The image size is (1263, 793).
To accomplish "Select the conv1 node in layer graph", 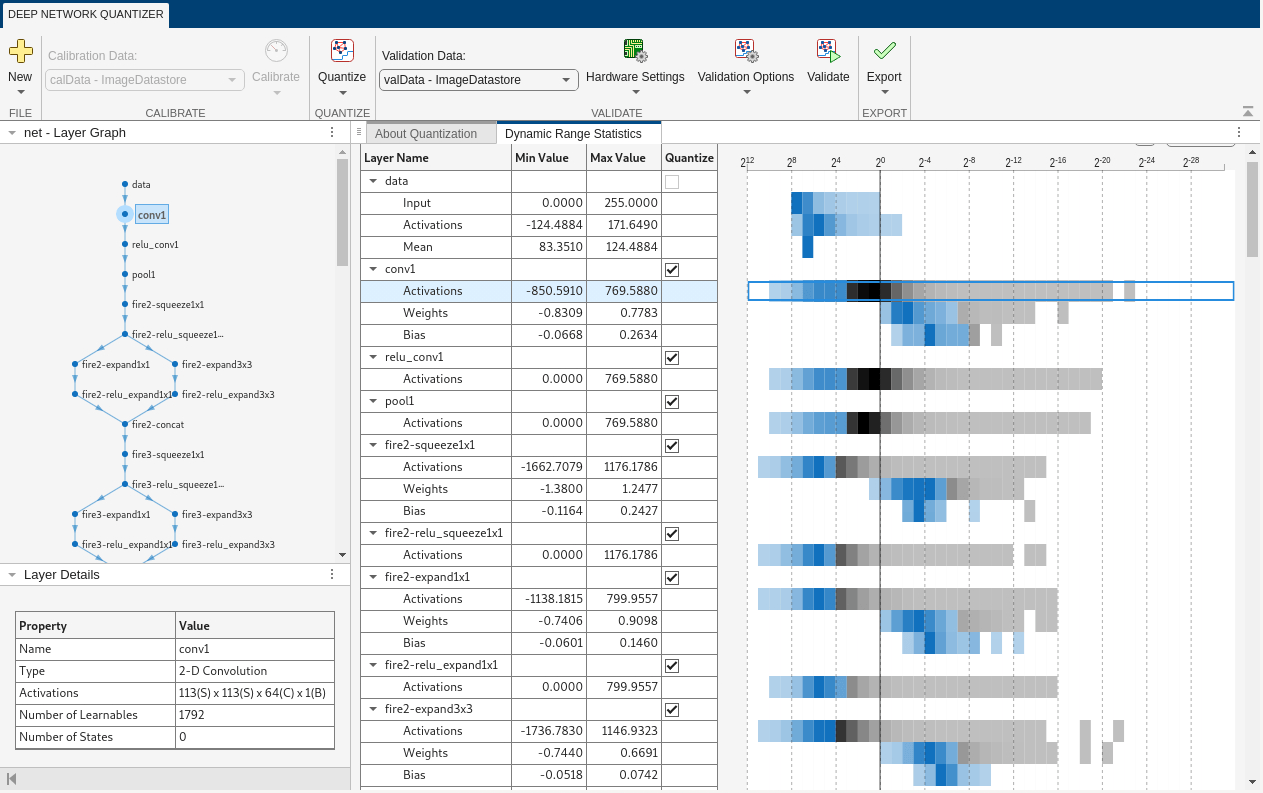I will coord(151,214).
